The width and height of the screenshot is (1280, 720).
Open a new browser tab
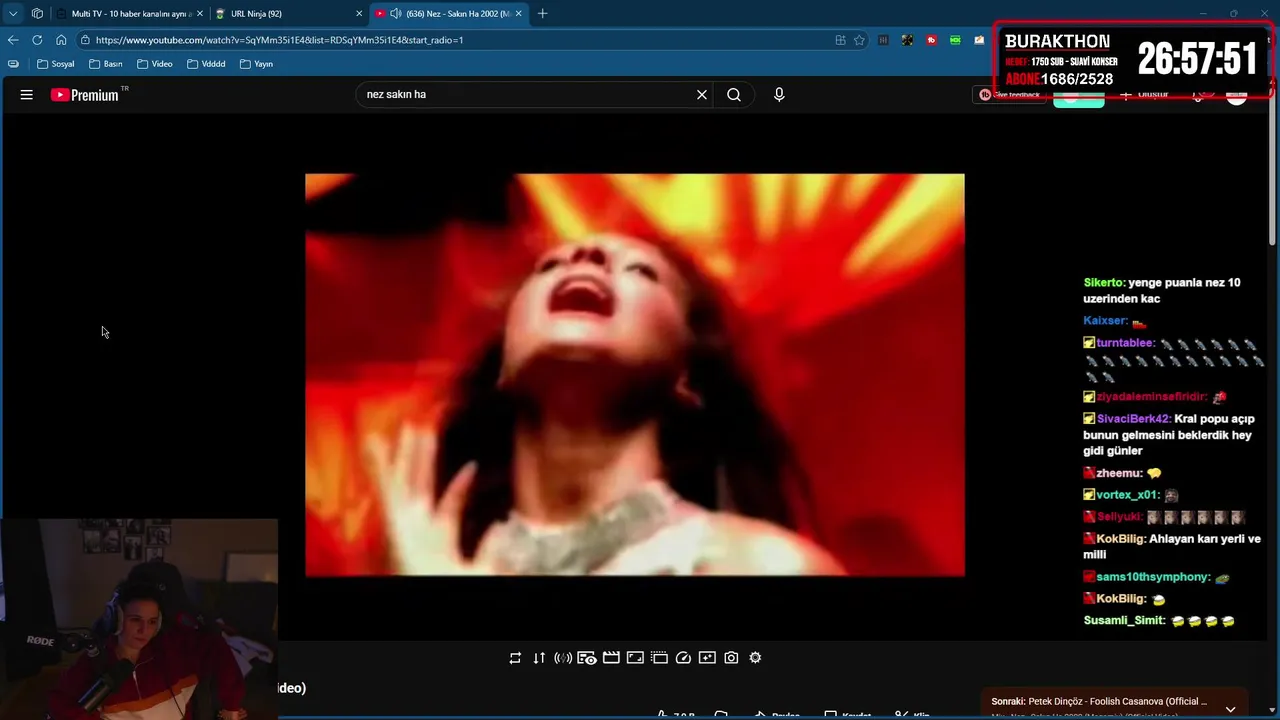[543, 13]
